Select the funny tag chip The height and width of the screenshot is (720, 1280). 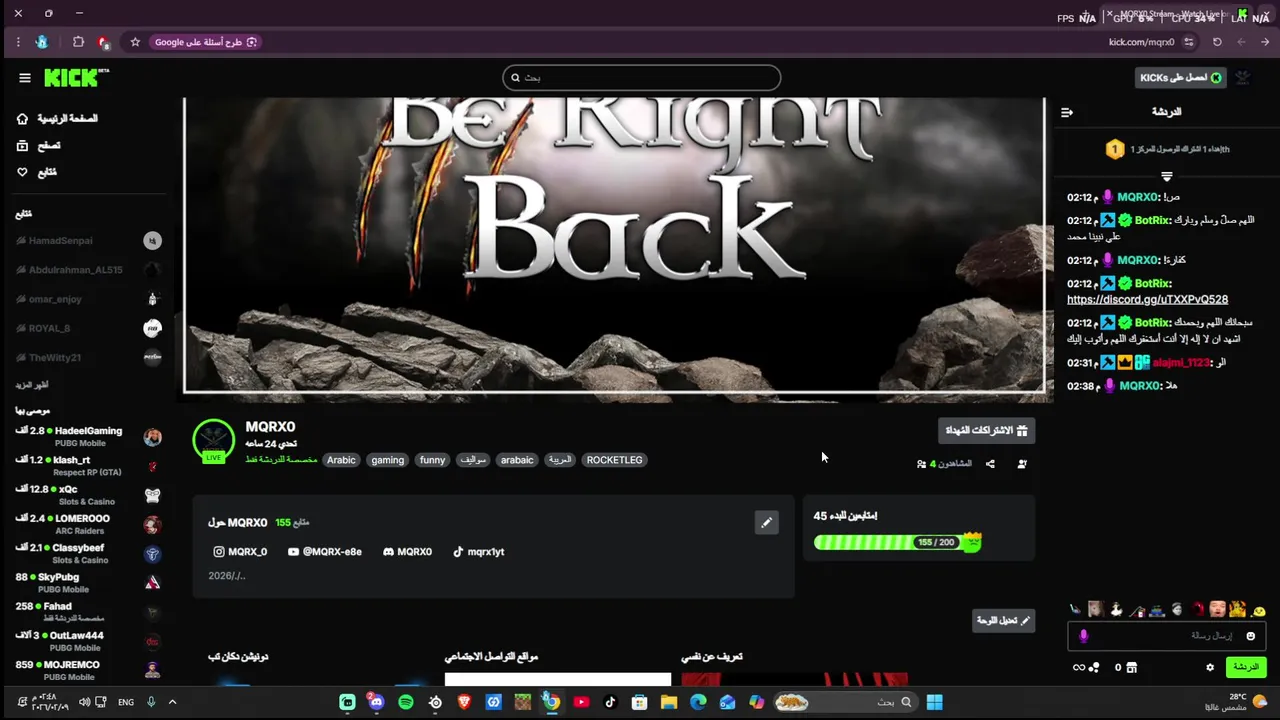coord(432,460)
